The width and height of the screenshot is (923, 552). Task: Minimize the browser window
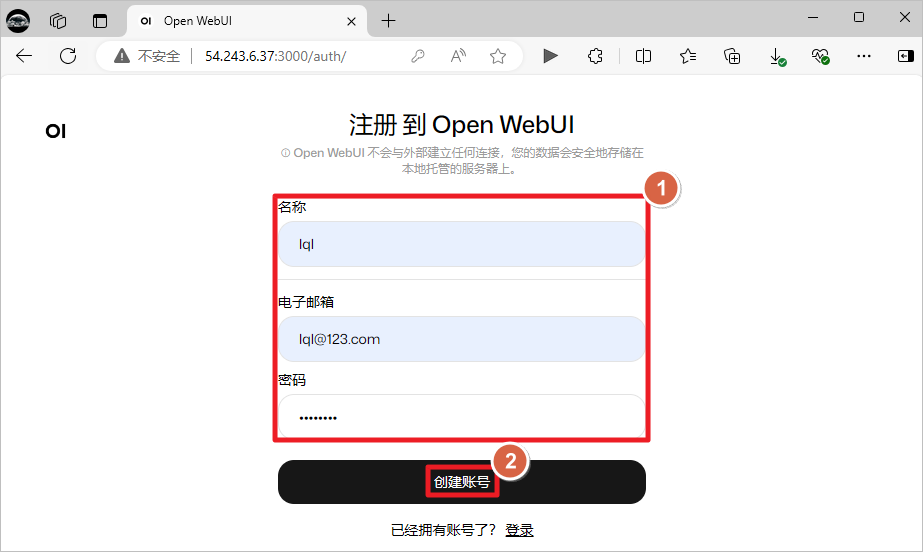813,18
